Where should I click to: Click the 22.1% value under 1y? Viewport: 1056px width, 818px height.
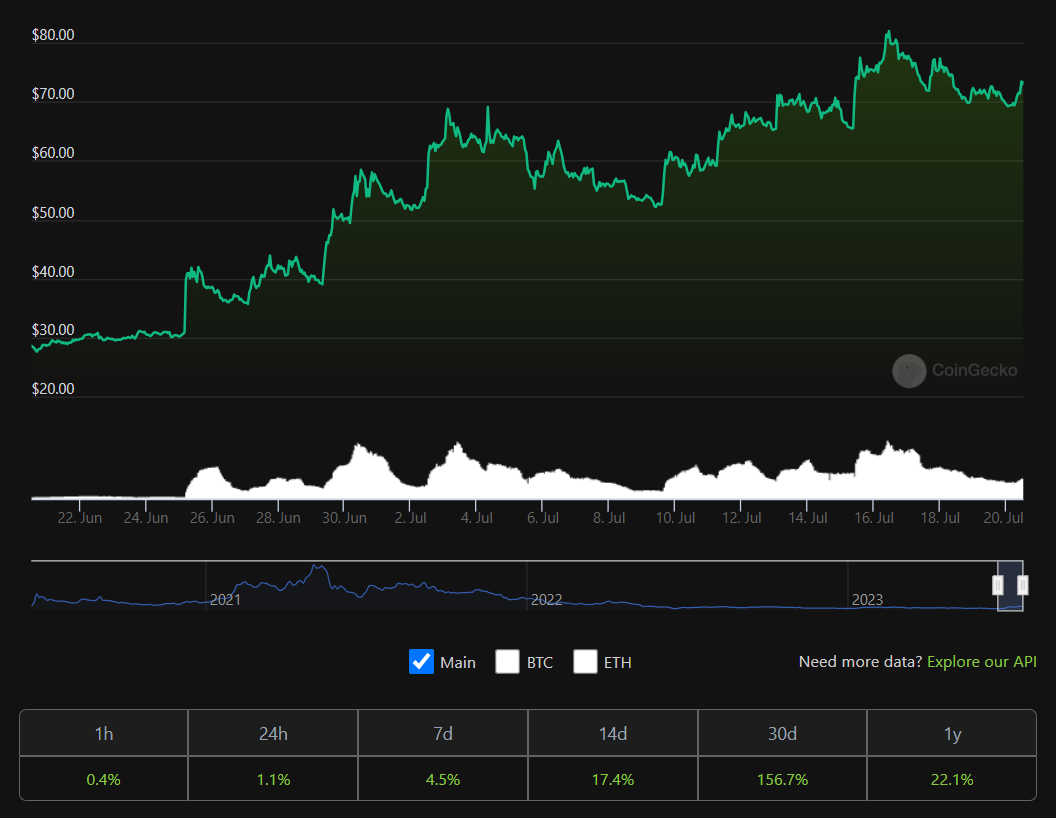pyautogui.click(x=952, y=780)
